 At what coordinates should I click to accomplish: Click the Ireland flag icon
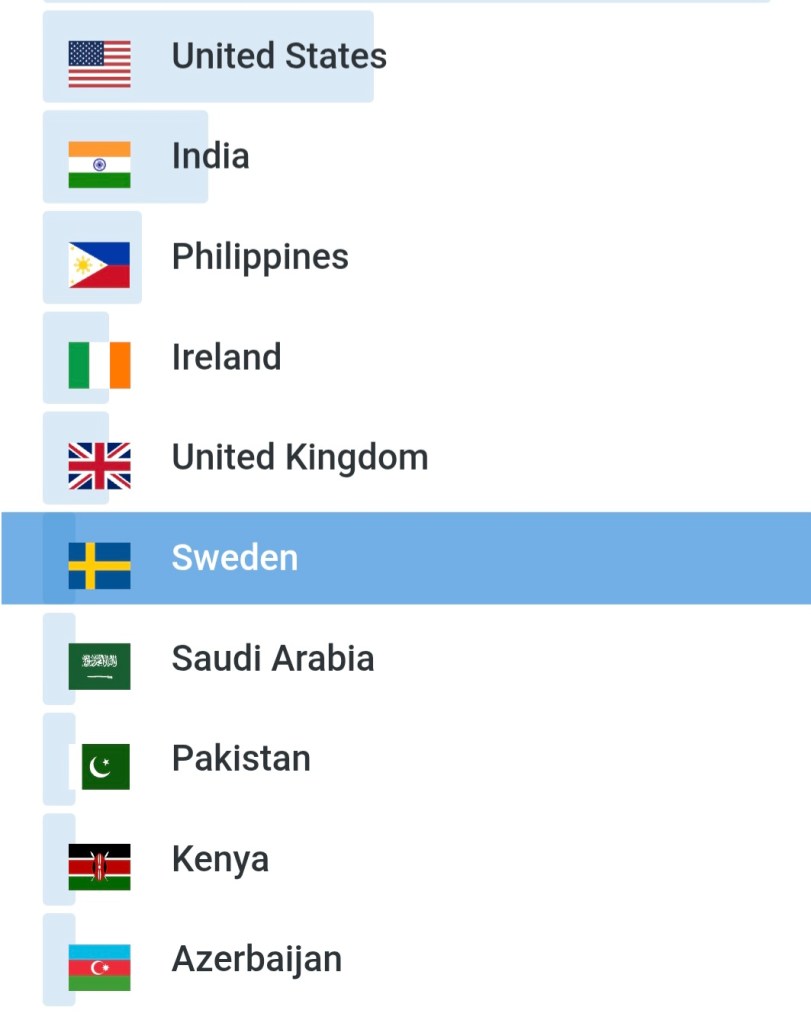[x=99, y=365]
